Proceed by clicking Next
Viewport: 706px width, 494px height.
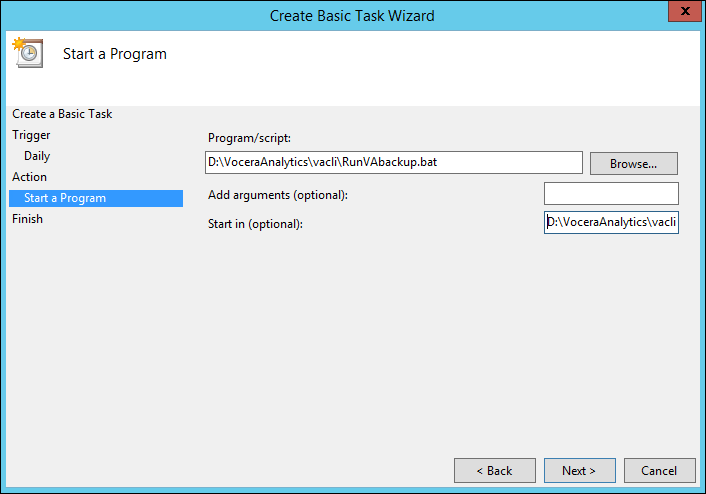coord(579,470)
